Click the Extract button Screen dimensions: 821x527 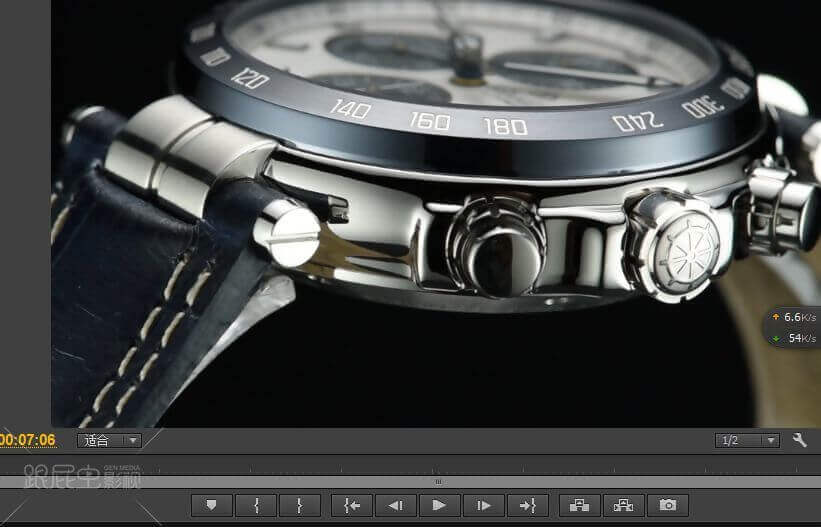pos(624,505)
